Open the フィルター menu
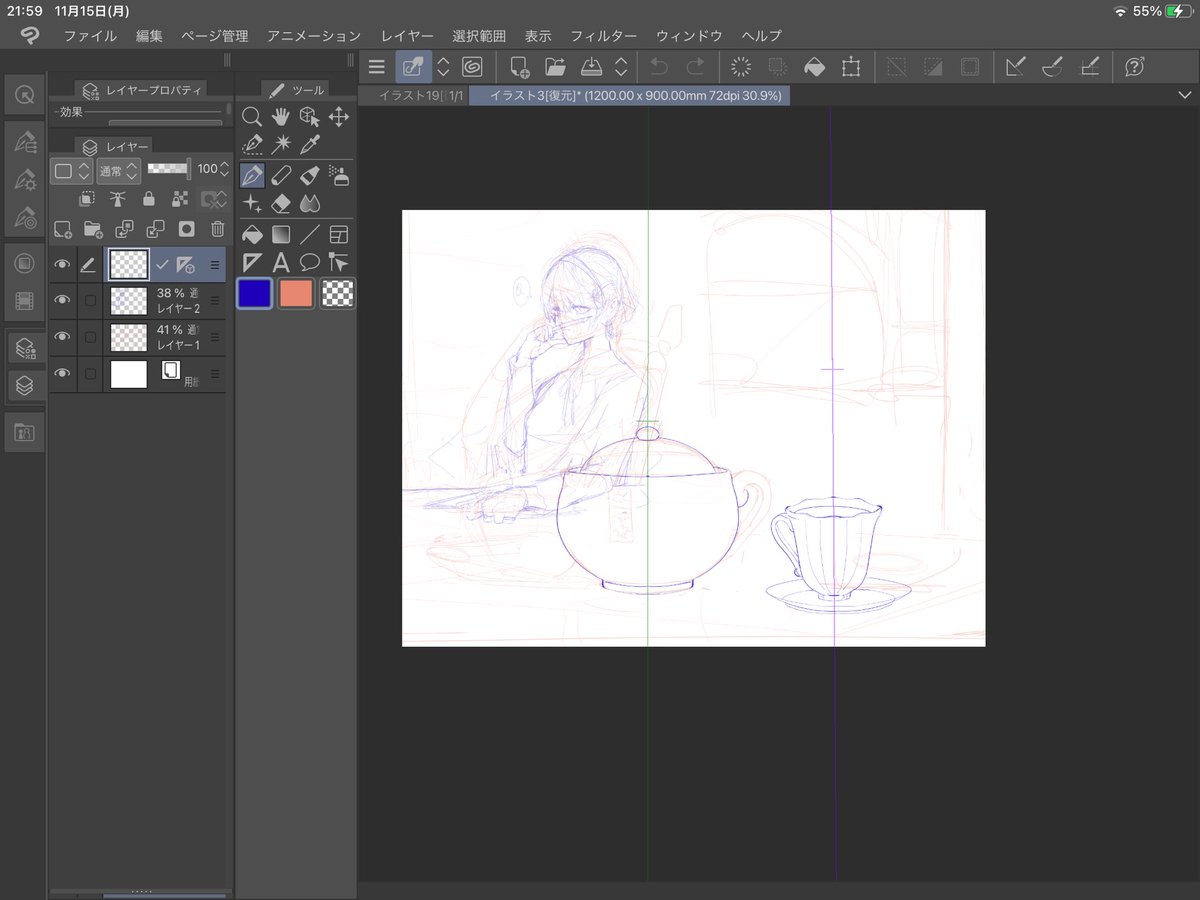This screenshot has width=1200, height=900. click(x=603, y=35)
